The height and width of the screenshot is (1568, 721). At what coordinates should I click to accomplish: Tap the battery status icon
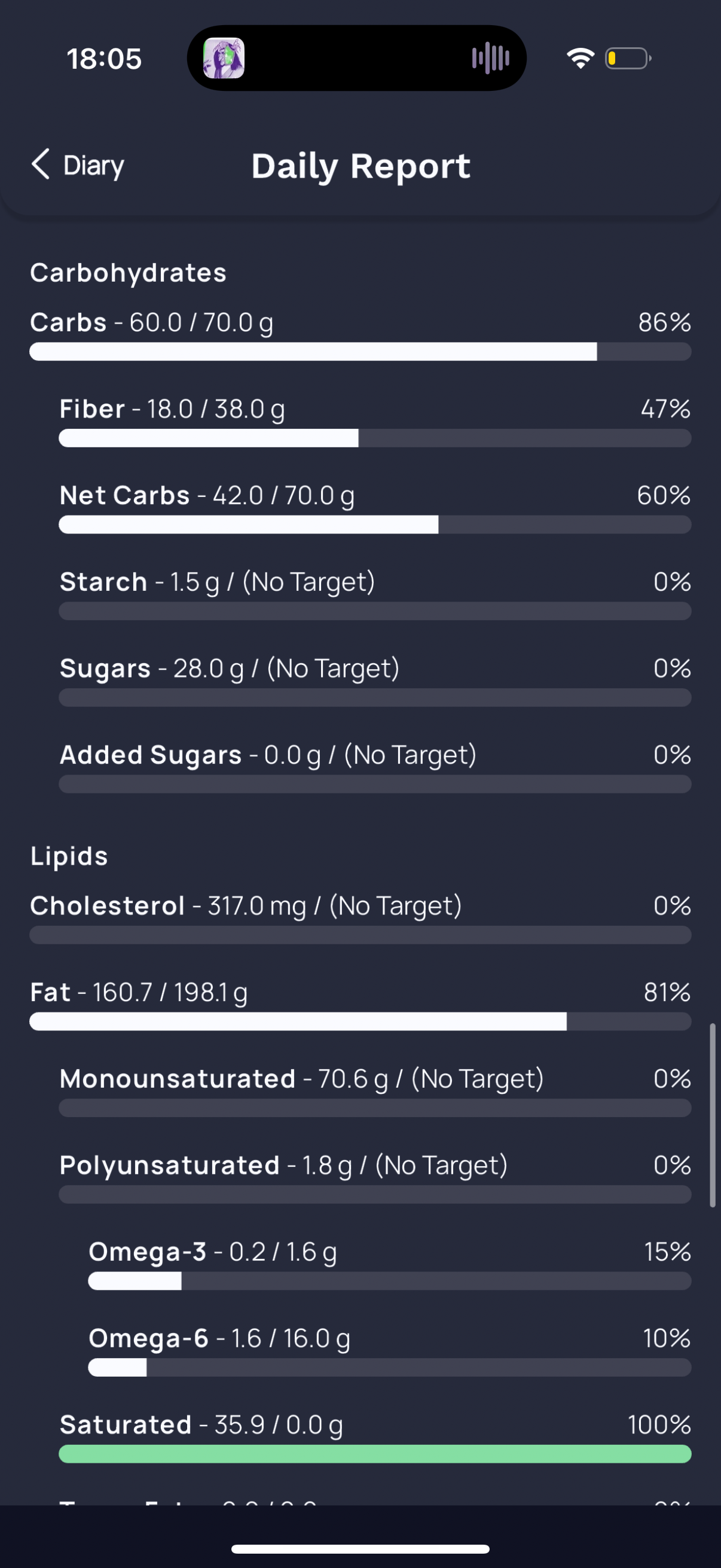[628, 59]
